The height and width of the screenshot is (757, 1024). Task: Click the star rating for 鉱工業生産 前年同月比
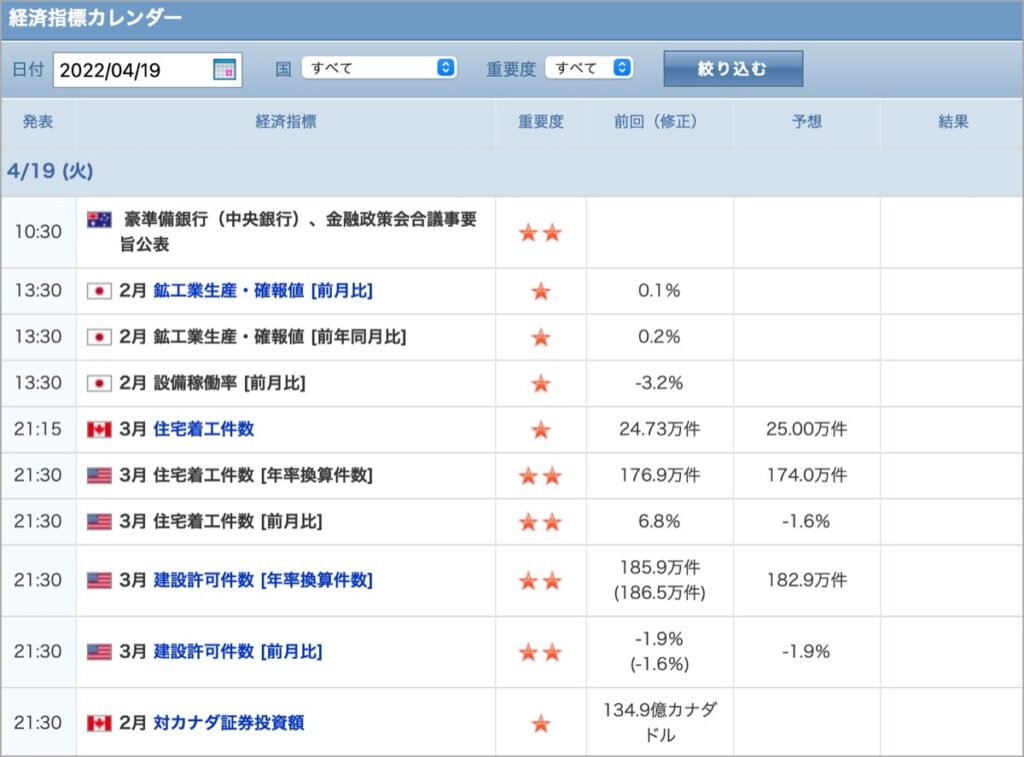pos(541,337)
